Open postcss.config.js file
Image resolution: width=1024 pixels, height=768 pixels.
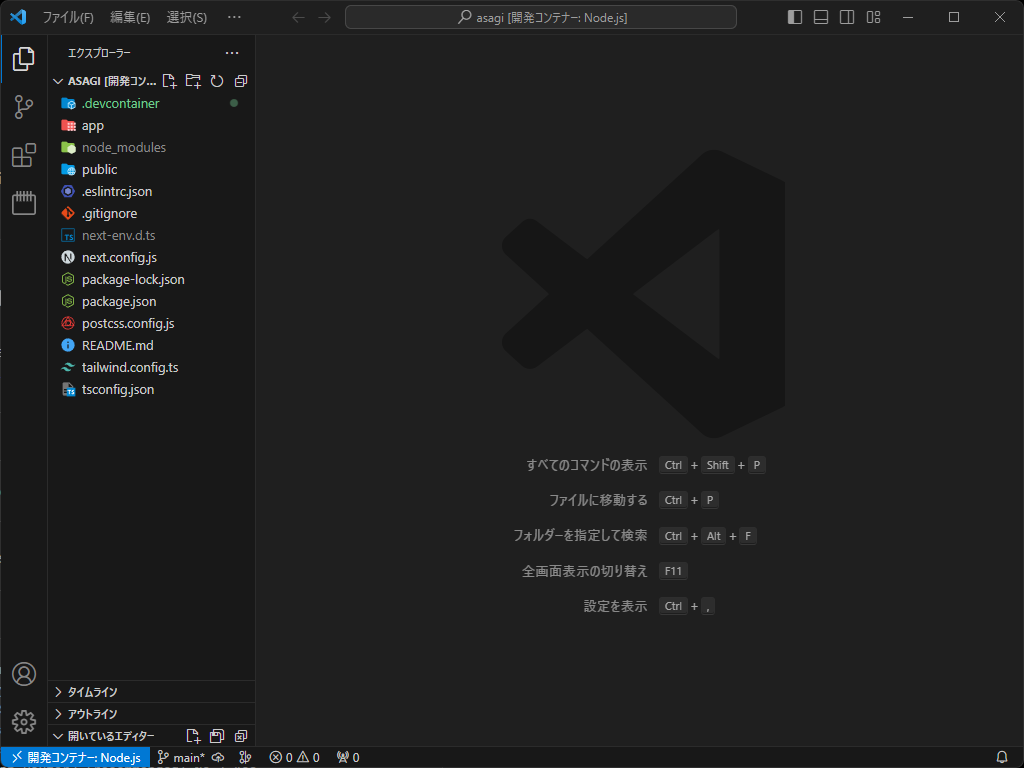click(150, 323)
